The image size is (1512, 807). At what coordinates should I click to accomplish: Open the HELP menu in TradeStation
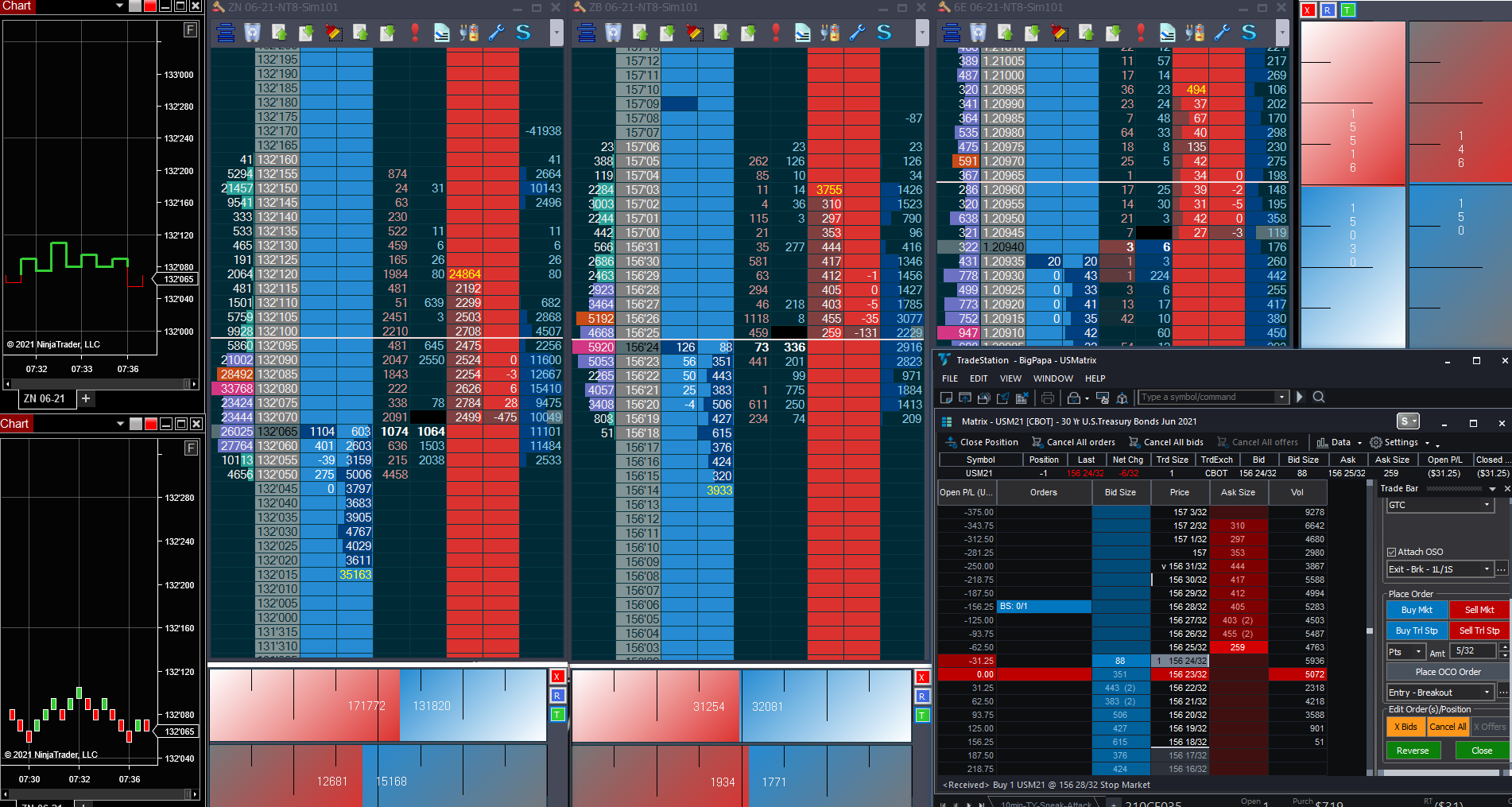tap(1095, 378)
